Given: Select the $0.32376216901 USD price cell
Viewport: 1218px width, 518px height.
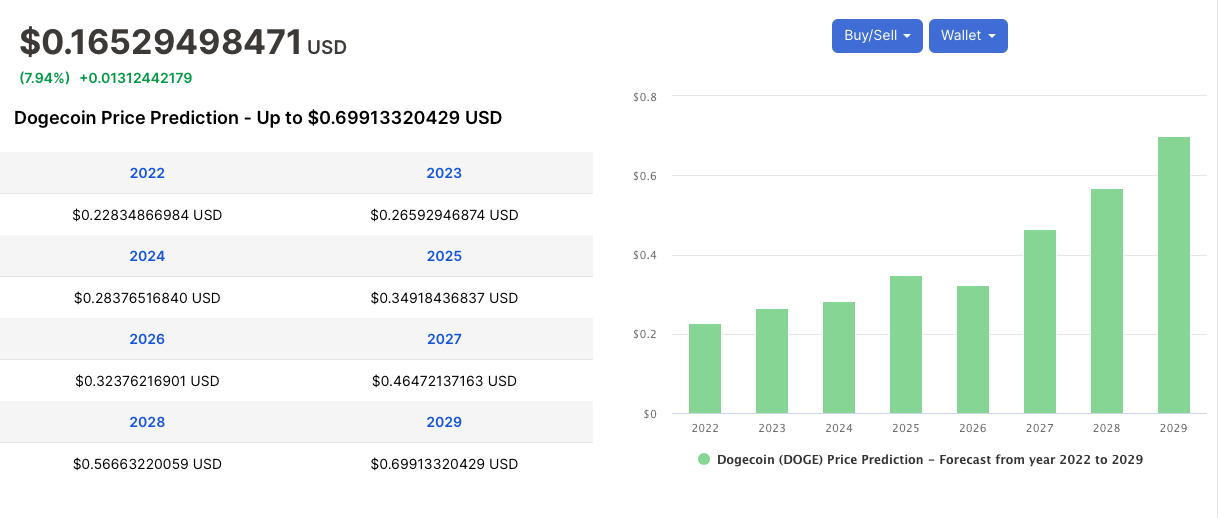Looking at the screenshot, I should pyautogui.click(x=147, y=381).
